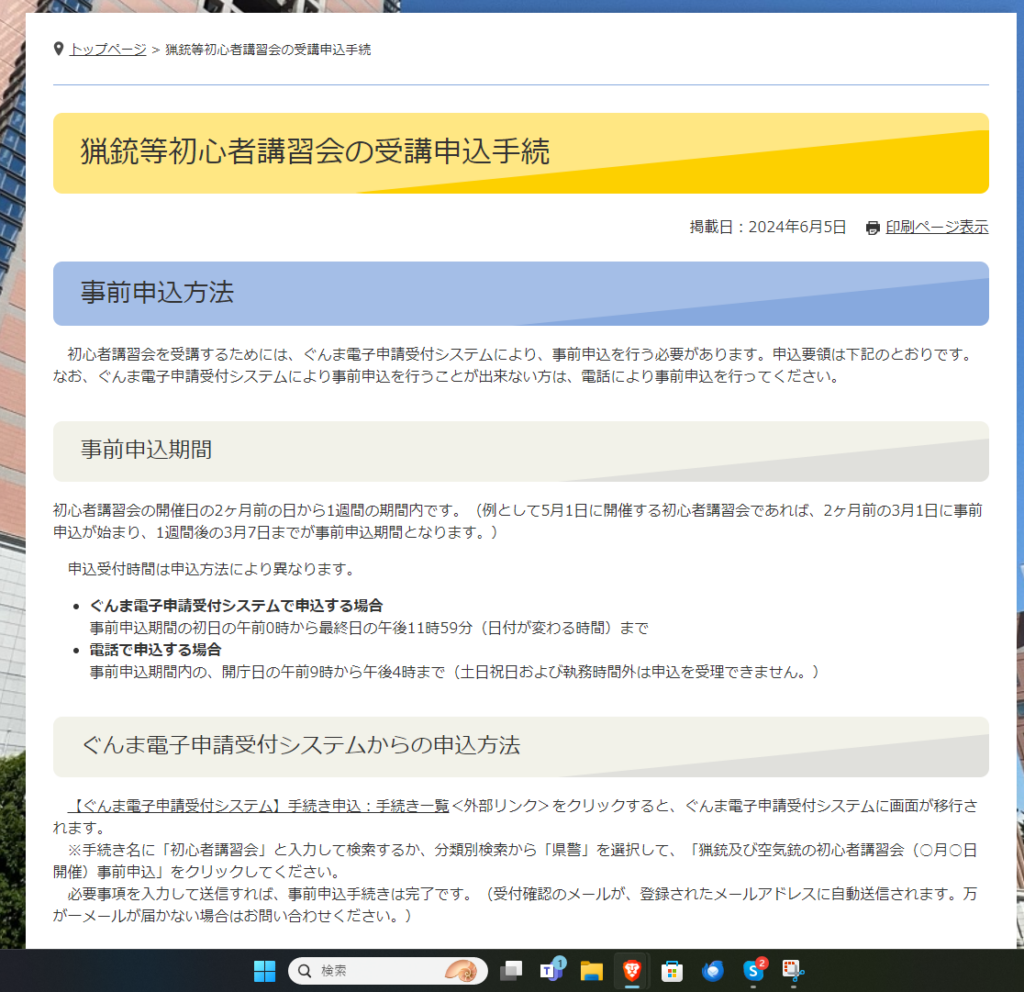Click the location pin icon in breadcrumb
The height and width of the screenshot is (992, 1024).
pyautogui.click(x=59, y=49)
